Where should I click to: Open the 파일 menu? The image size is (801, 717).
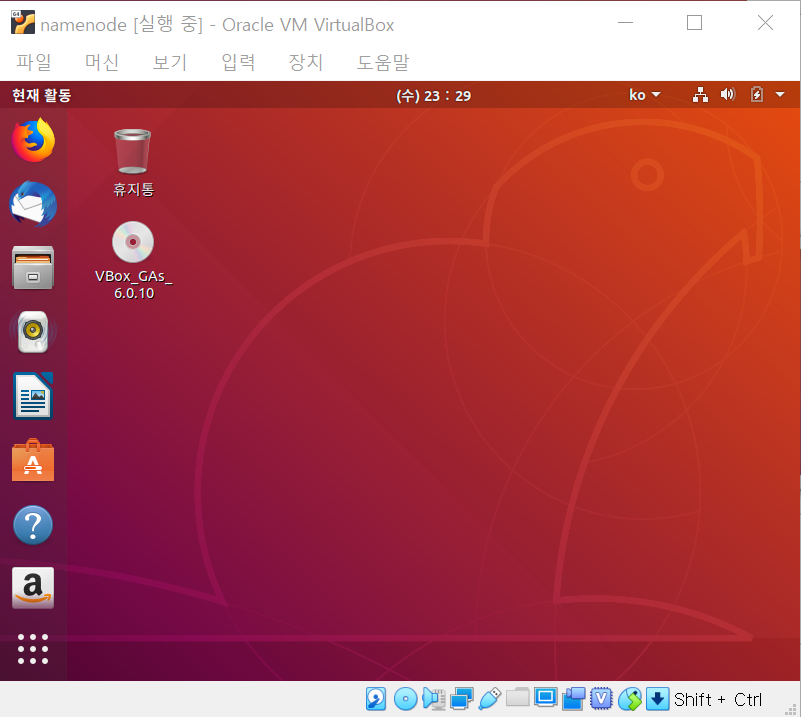[34, 62]
